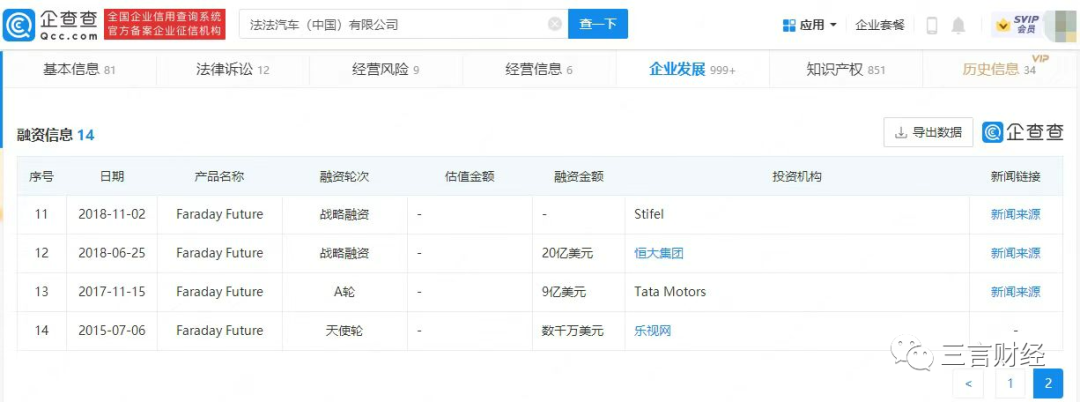Click the 融资金额 column header
The width and height of the screenshot is (1080, 402).
coord(579,176)
